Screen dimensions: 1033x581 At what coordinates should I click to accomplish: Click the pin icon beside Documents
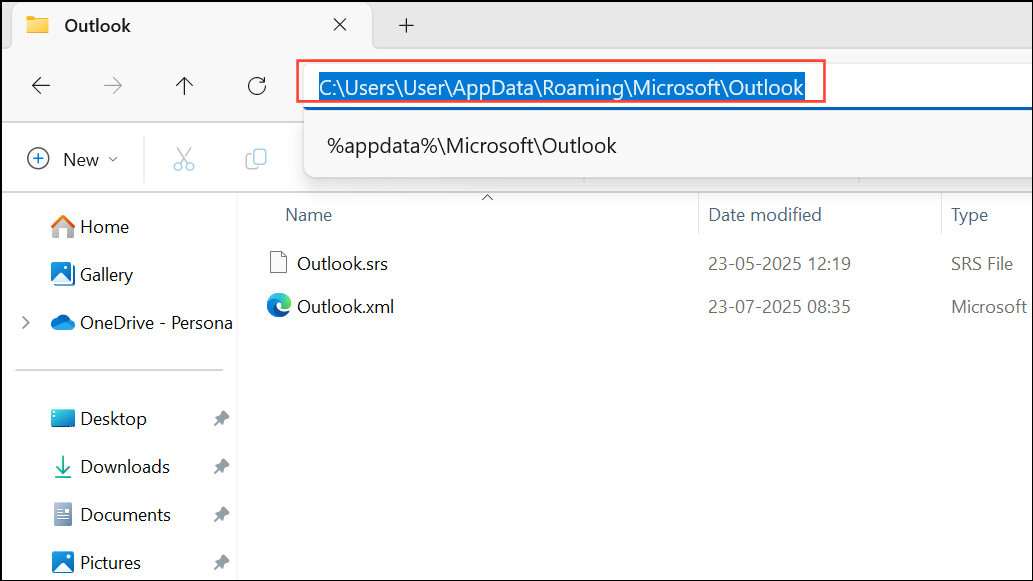coord(221,515)
